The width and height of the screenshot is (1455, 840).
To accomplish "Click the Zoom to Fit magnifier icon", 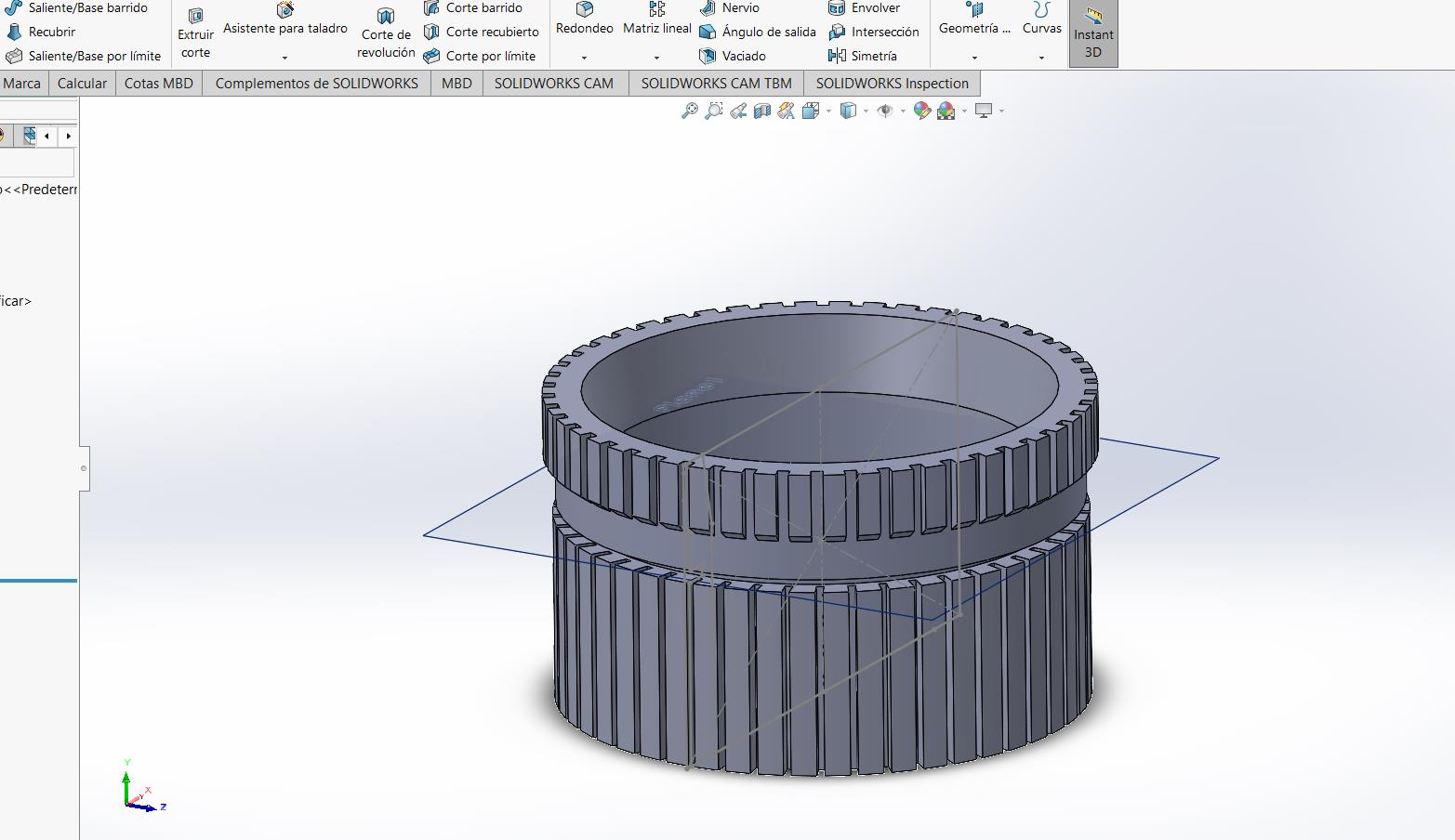I will point(689,112).
